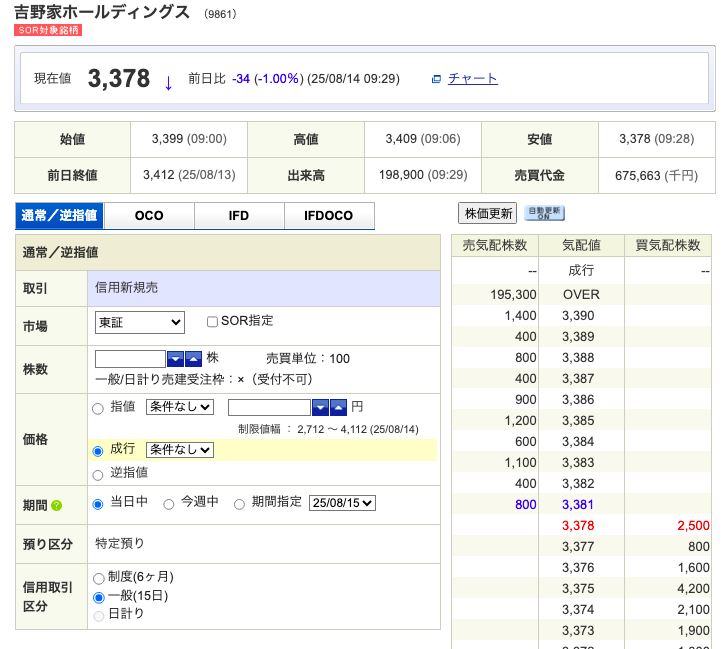The height and width of the screenshot is (649, 726).
Task: Click bid price 3,374 in the order book
Action: point(578,610)
